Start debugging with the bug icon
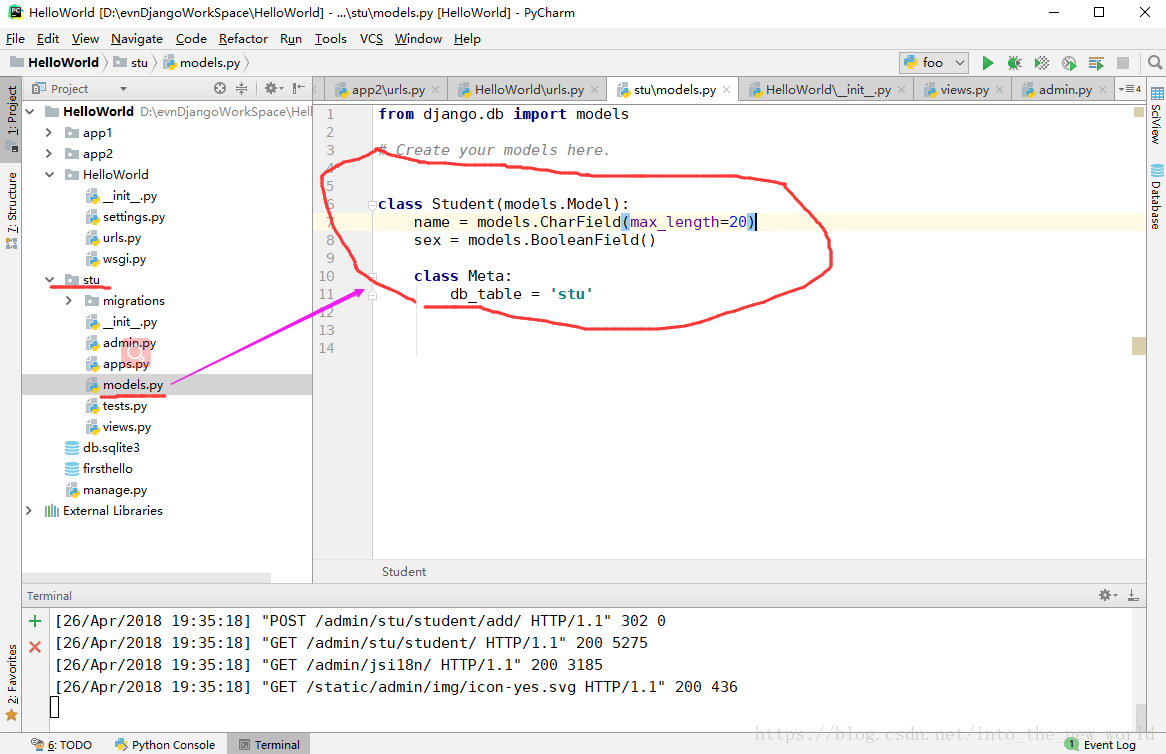 click(1014, 63)
